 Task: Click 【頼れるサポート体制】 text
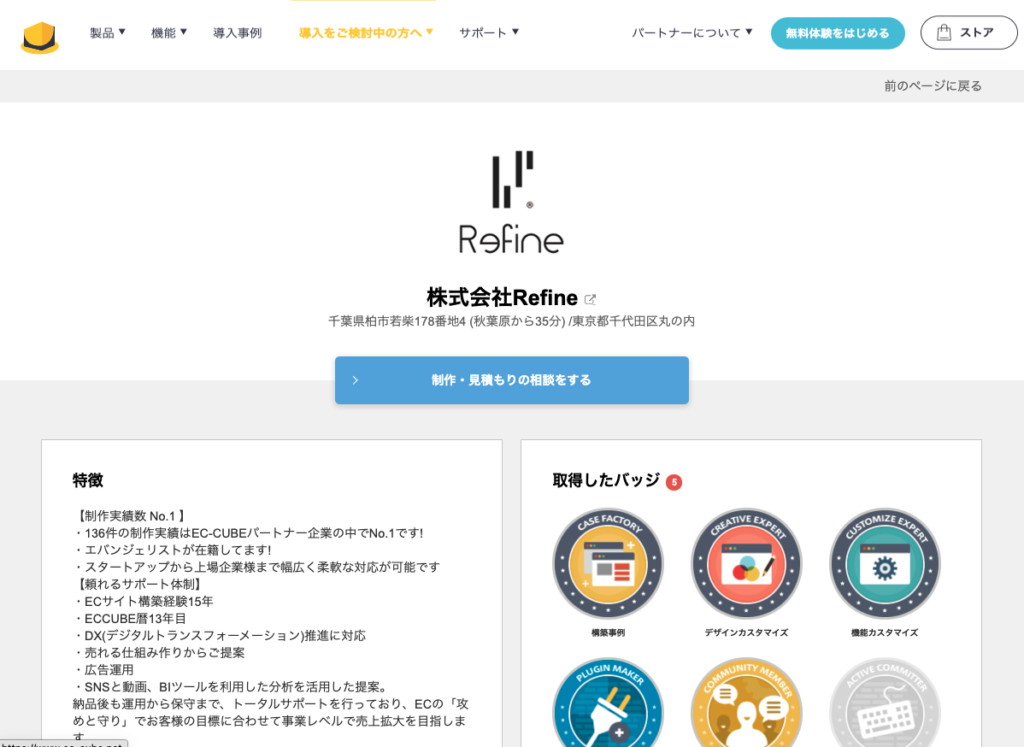pos(140,584)
